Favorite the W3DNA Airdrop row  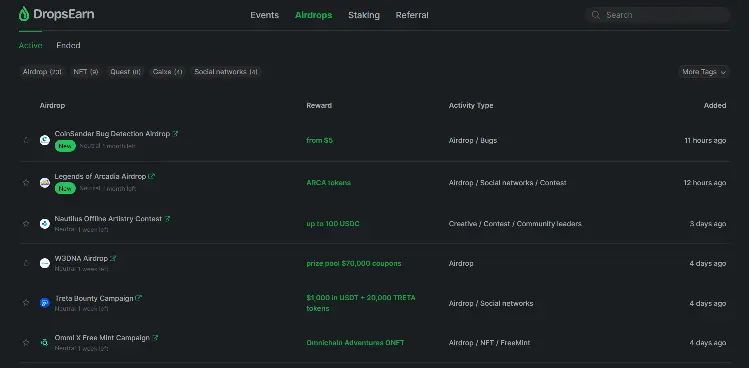coord(26,263)
